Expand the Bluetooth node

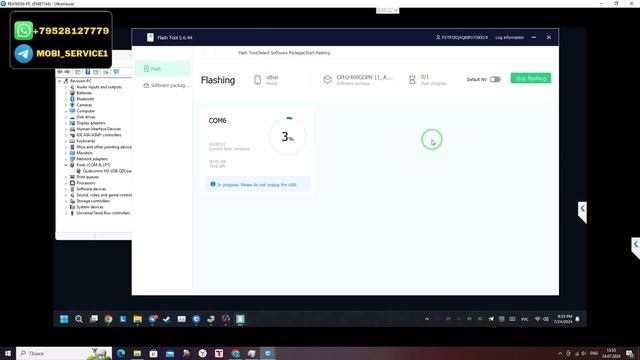point(65,99)
